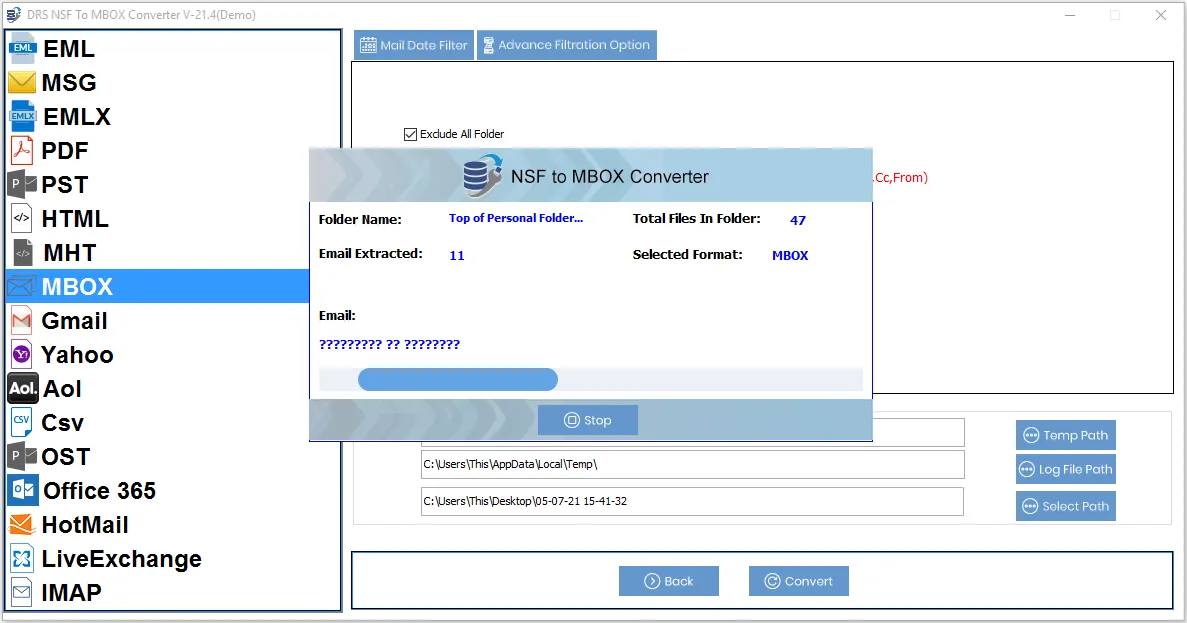Viewport: 1187px width, 623px height.
Task: Choose the Yahoo icon
Action: (x=21, y=354)
